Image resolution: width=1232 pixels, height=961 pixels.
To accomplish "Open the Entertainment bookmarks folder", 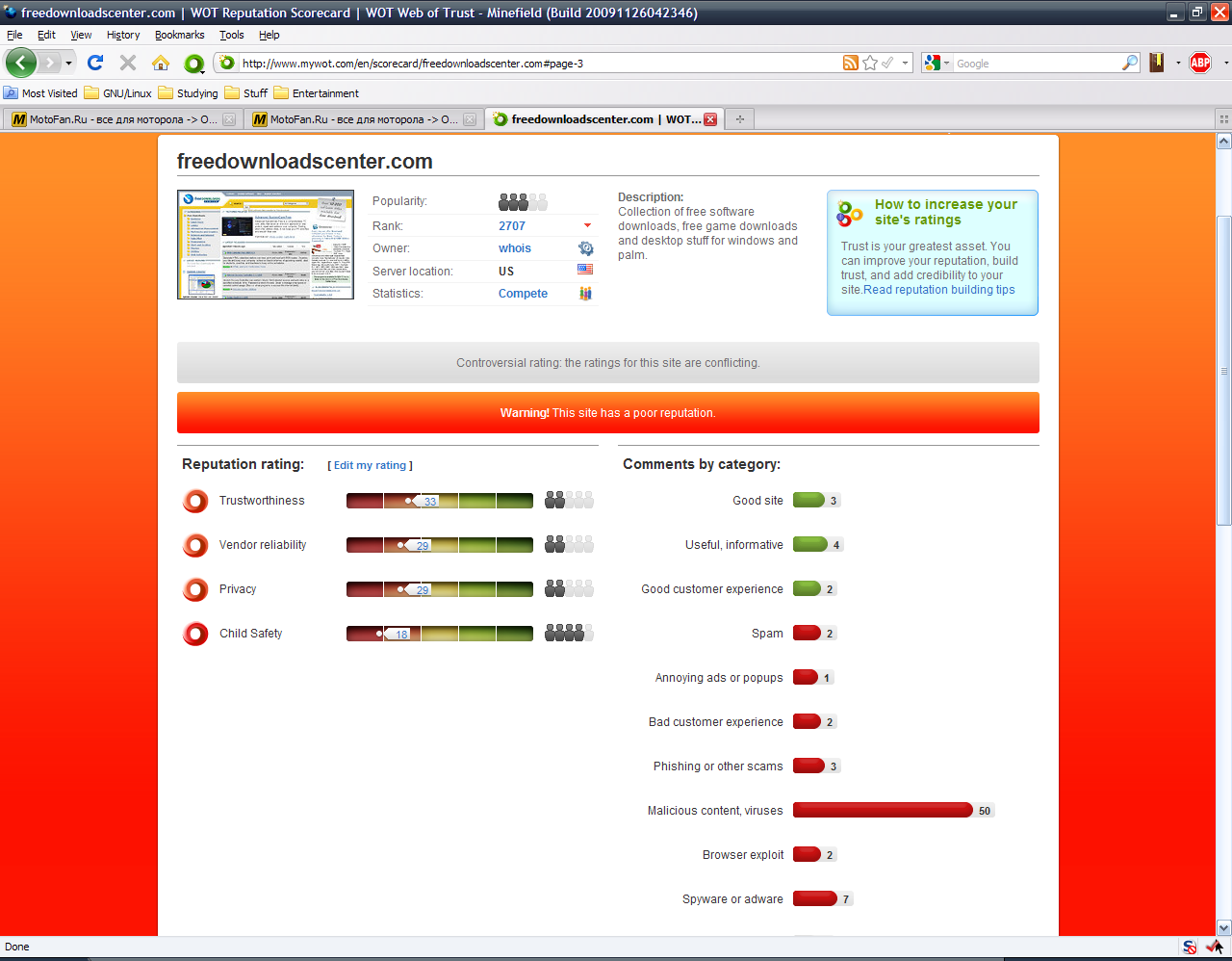I will (x=316, y=93).
